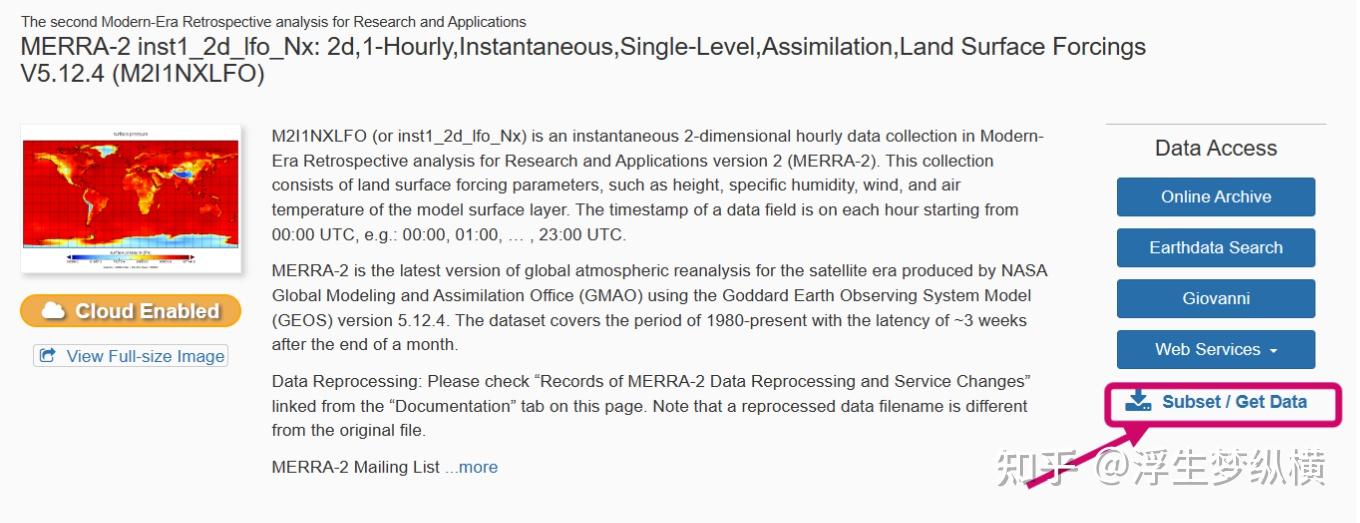Click the color scale bar under the map
The image size is (1360, 523).
click(x=130, y=257)
